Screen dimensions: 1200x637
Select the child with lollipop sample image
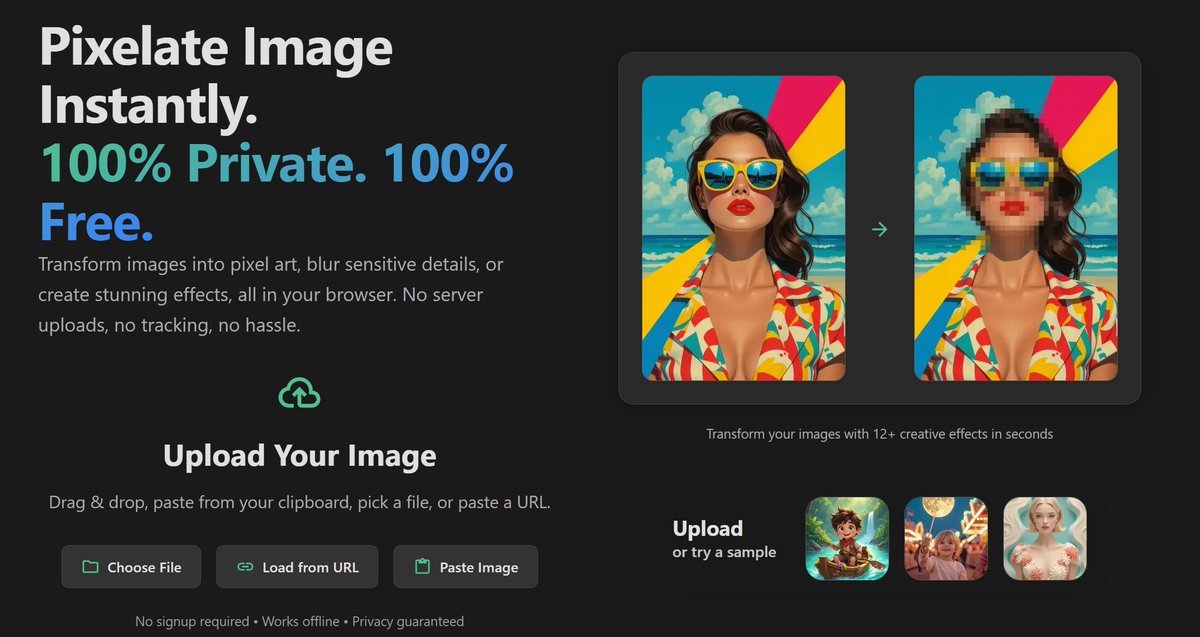(946, 539)
